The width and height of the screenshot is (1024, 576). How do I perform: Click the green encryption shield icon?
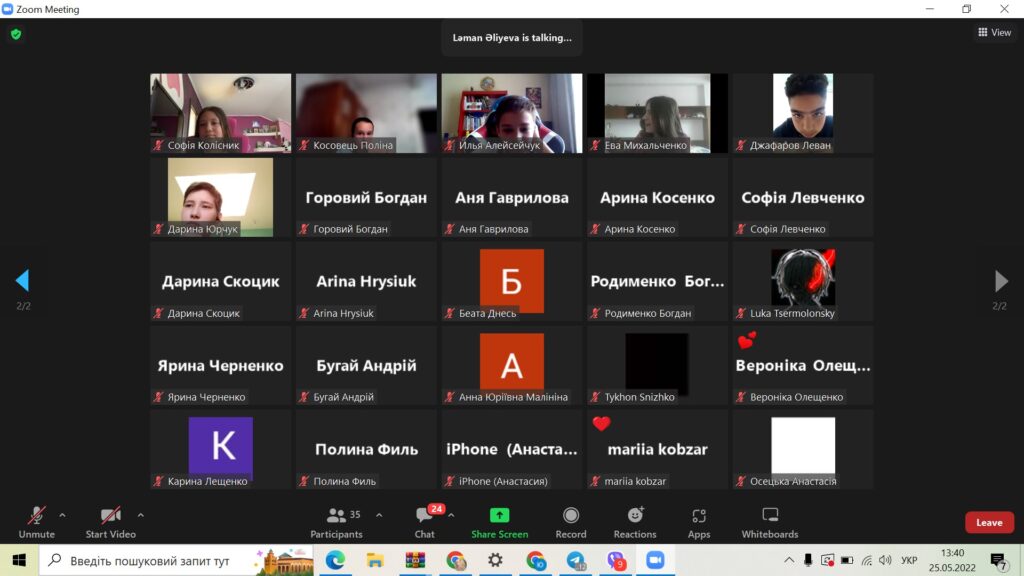click(16, 34)
